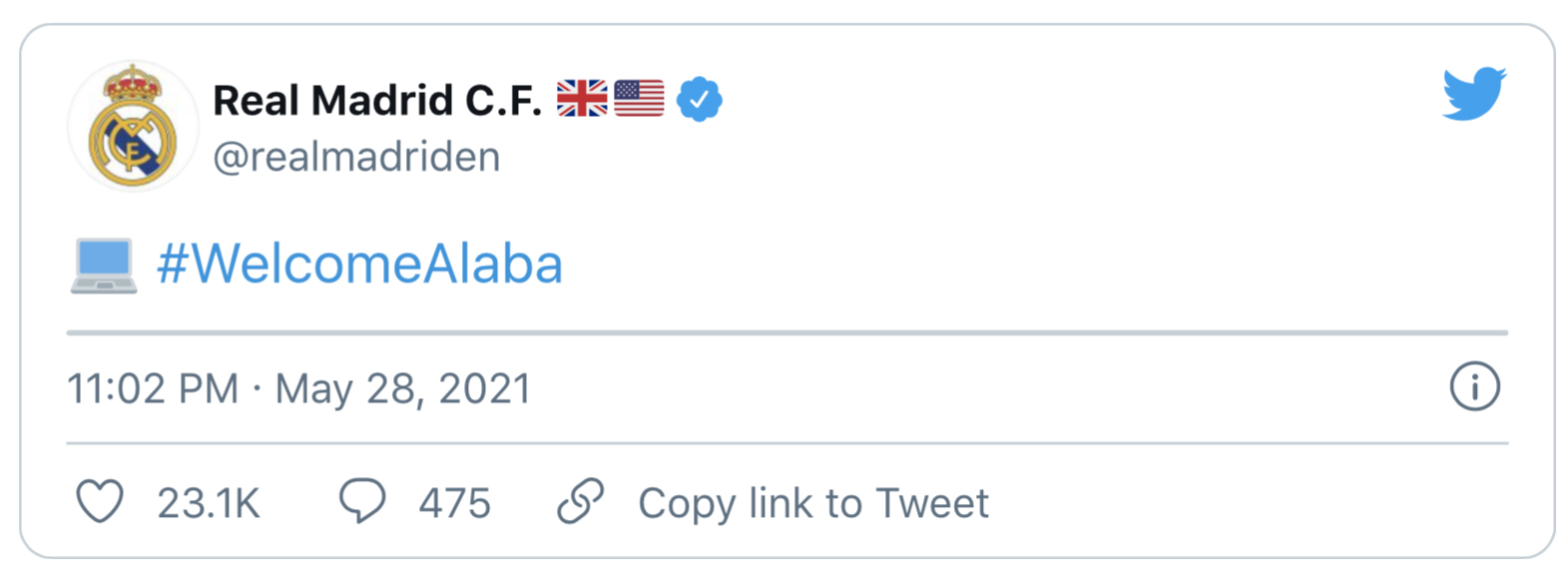Open replies via the speech bubble icon
Viewport: 1568px width, 572px height.
(x=361, y=501)
